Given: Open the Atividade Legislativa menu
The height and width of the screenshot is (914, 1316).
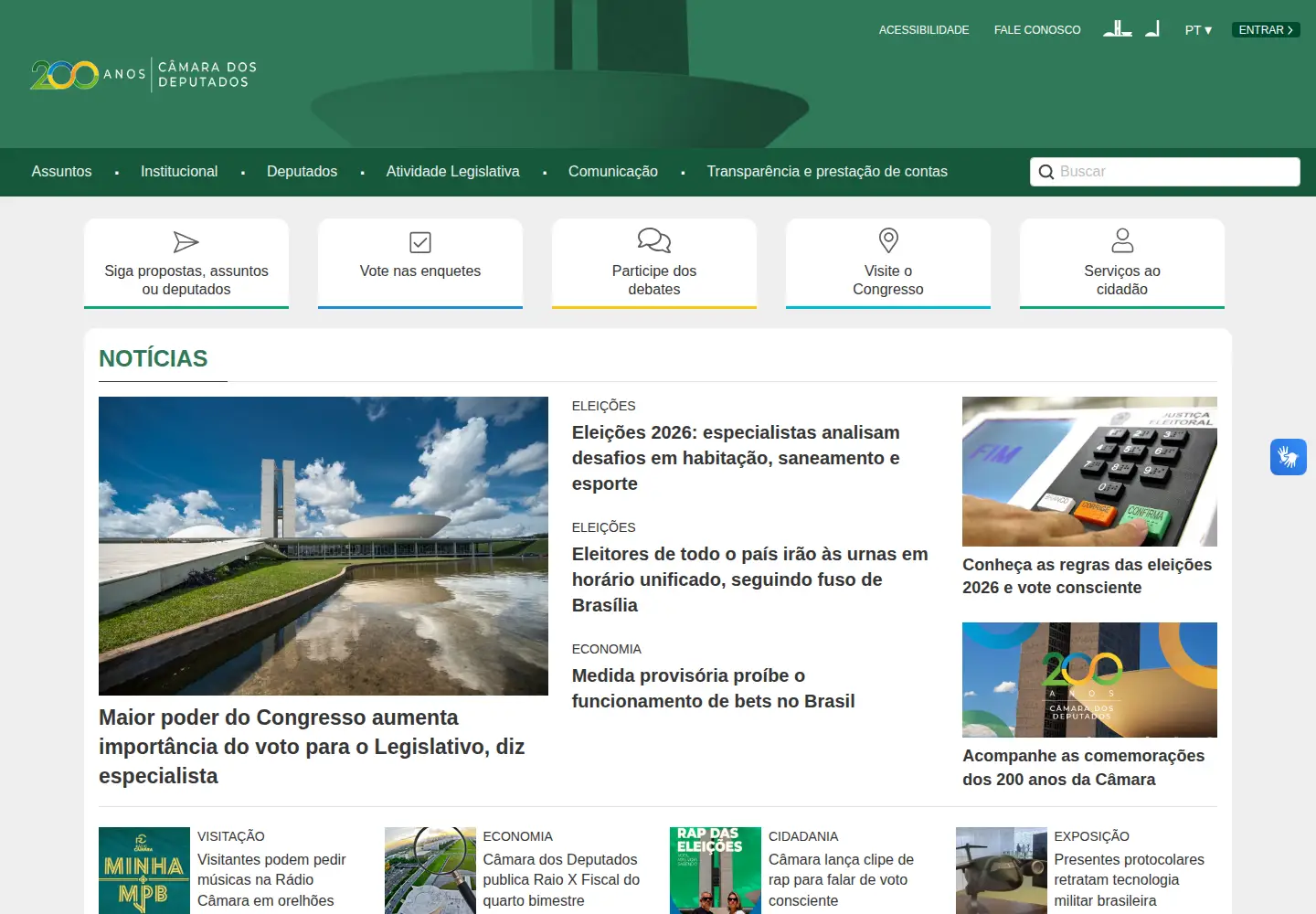Looking at the screenshot, I should click(x=452, y=172).
